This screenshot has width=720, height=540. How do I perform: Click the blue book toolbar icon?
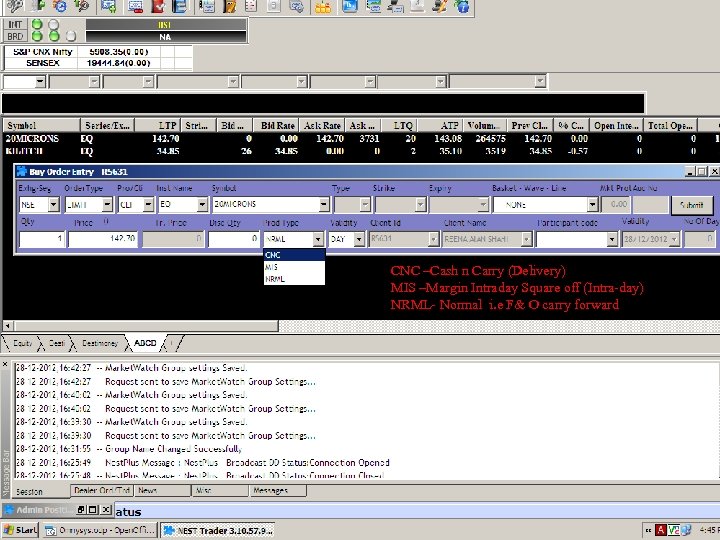[180, 6]
